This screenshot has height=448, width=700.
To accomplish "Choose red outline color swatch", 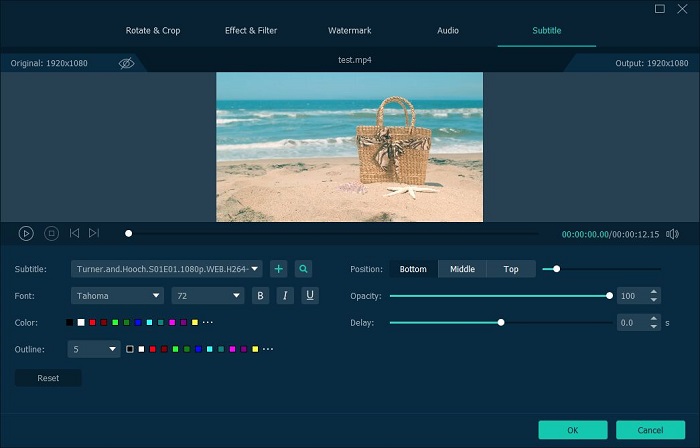I will point(153,349).
